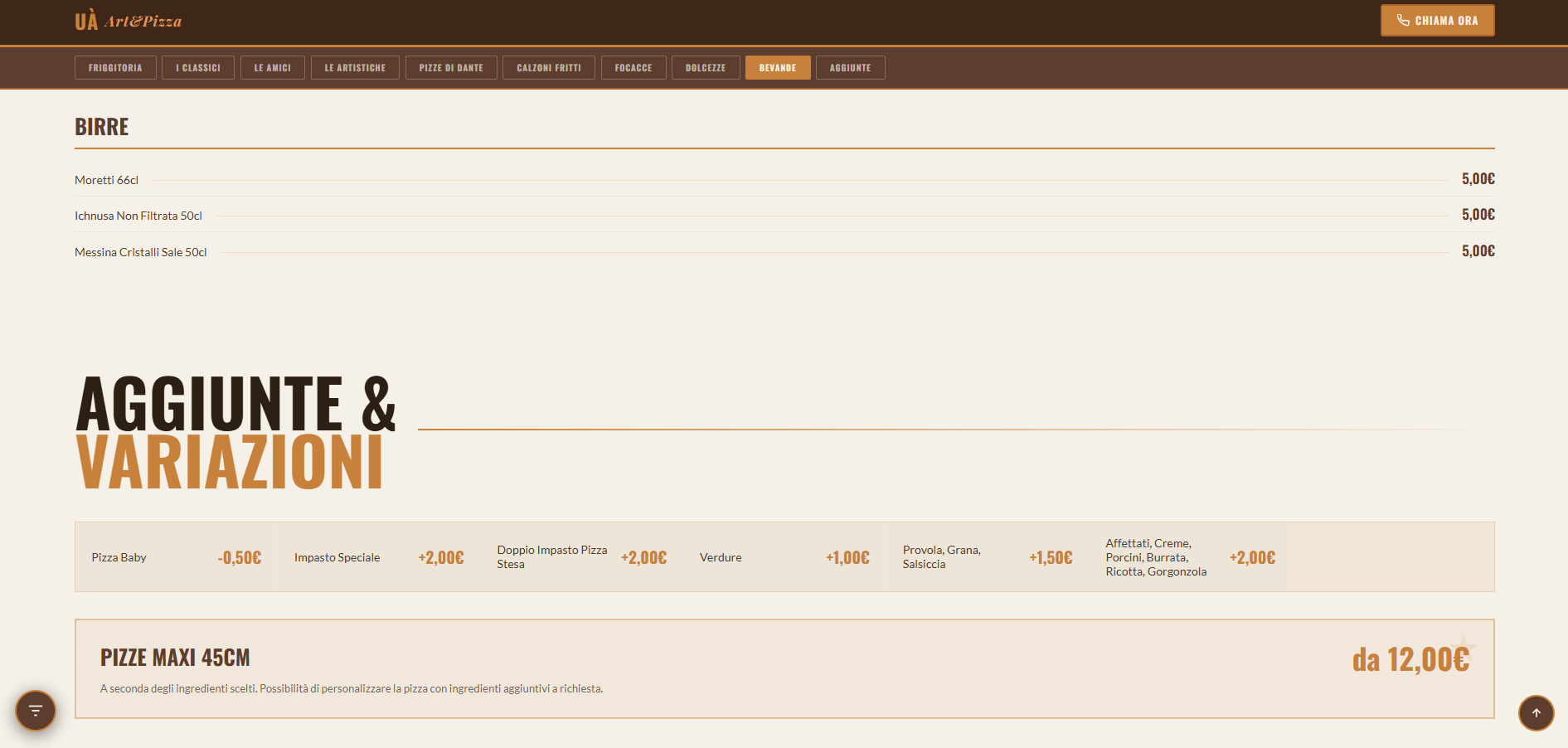Switch to CALZONI FRITTI
Image resolution: width=1568 pixels, height=748 pixels.
[549, 67]
